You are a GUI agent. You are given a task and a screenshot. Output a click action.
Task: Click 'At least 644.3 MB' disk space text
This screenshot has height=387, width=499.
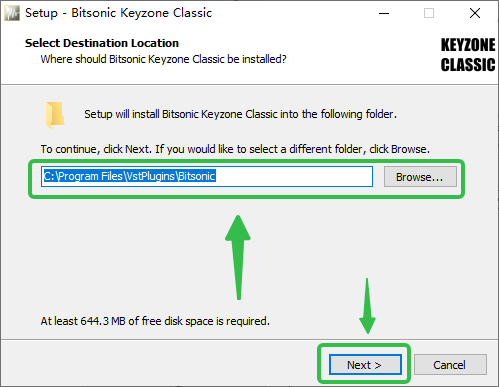pos(155,321)
